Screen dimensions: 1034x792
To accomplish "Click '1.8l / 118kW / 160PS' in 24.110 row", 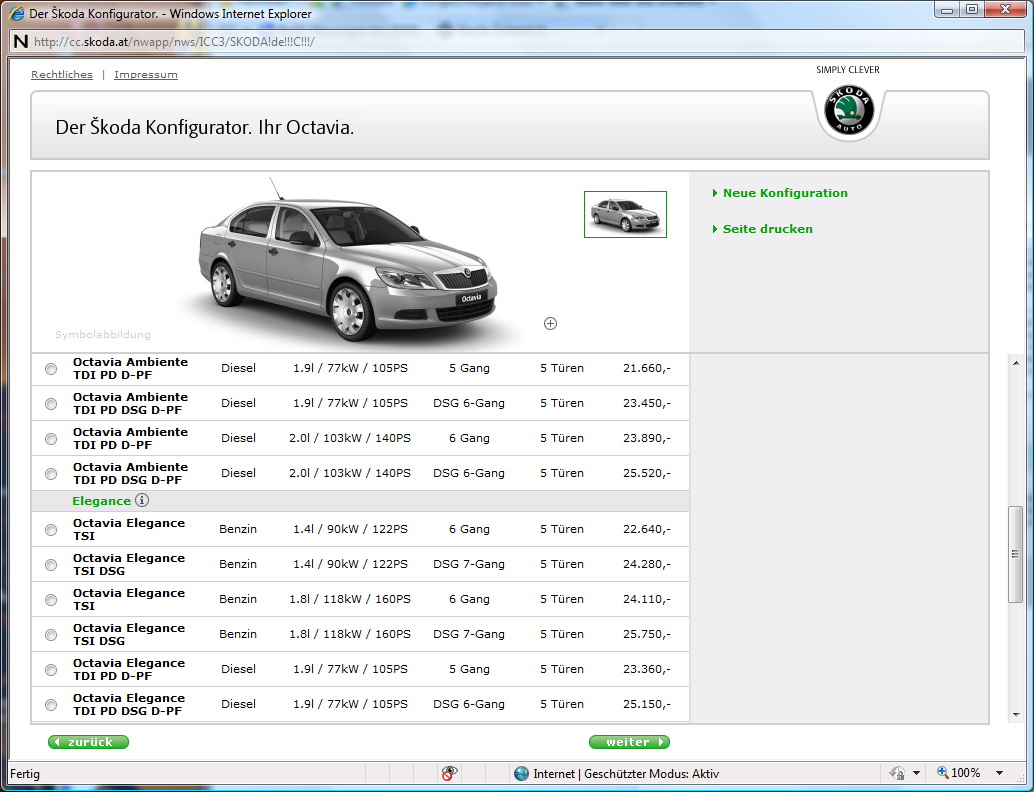I will [350, 599].
